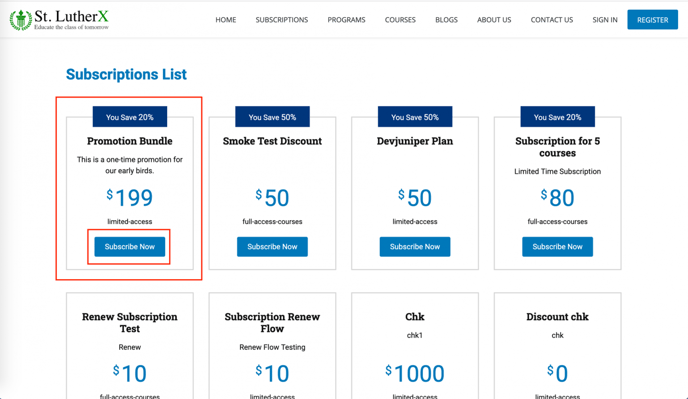Click the Subscription Renew Flow heading
Viewport: 688px width, 399px height.
click(272, 323)
